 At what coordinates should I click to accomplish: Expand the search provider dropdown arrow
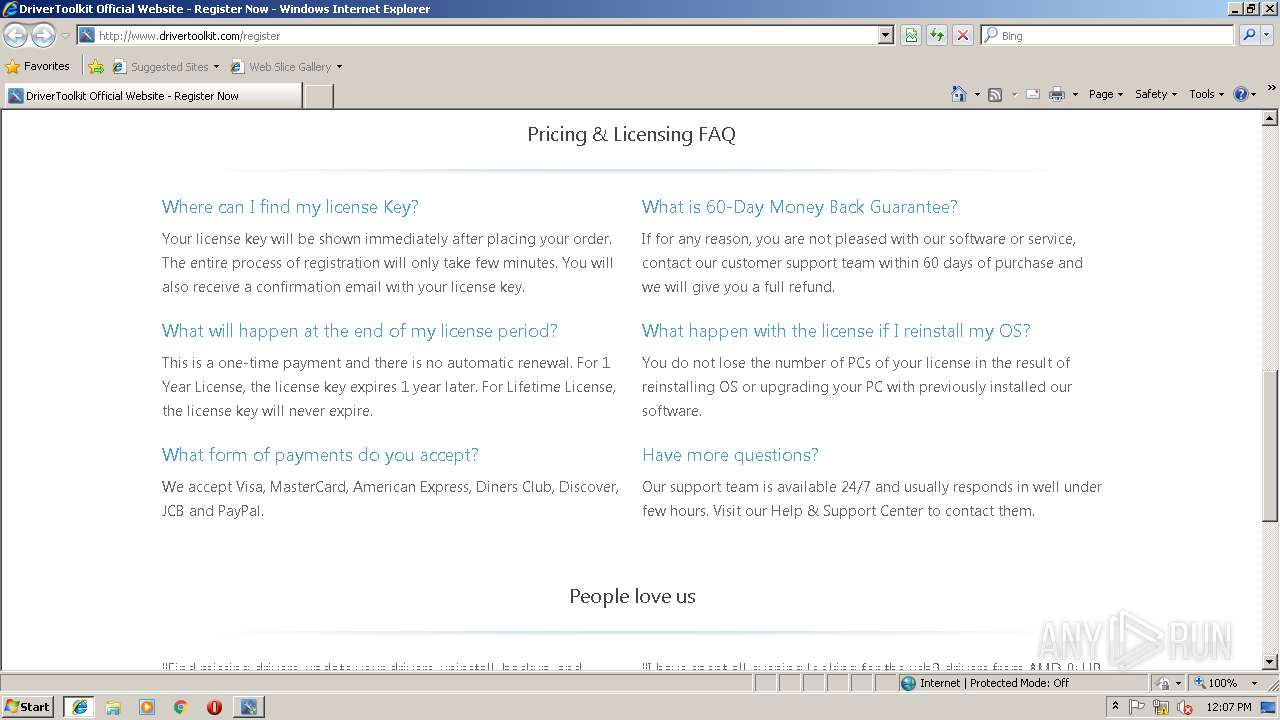pyautogui.click(x=1269, y=35)
